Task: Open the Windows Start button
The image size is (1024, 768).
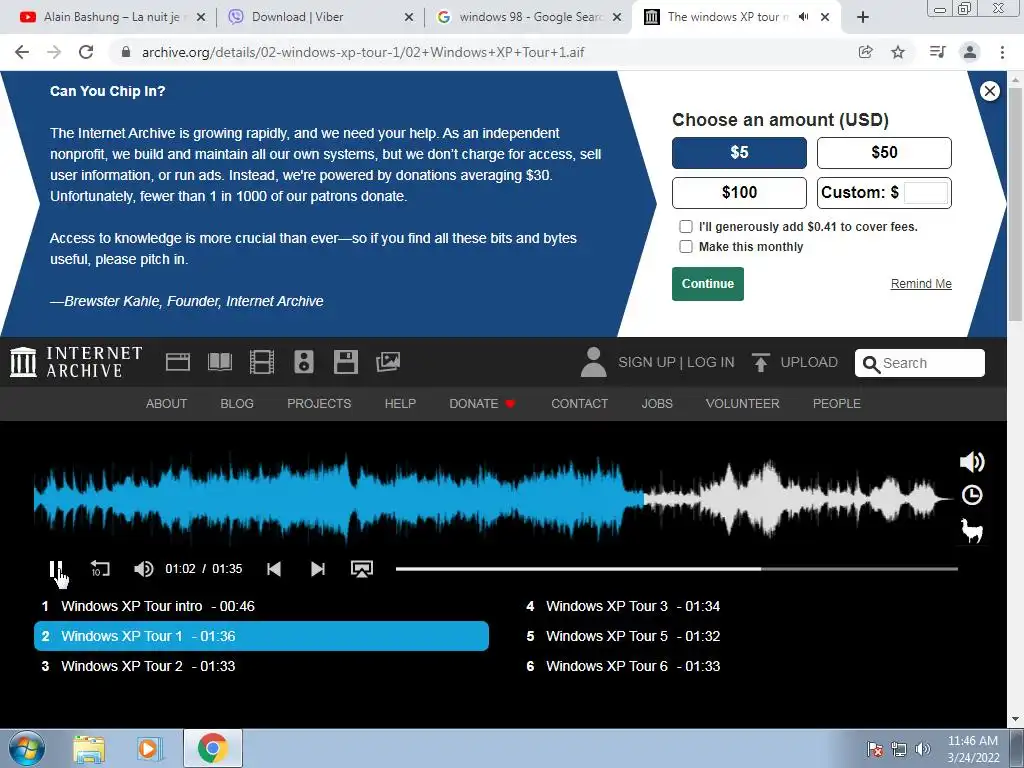Action: [27, 748]
